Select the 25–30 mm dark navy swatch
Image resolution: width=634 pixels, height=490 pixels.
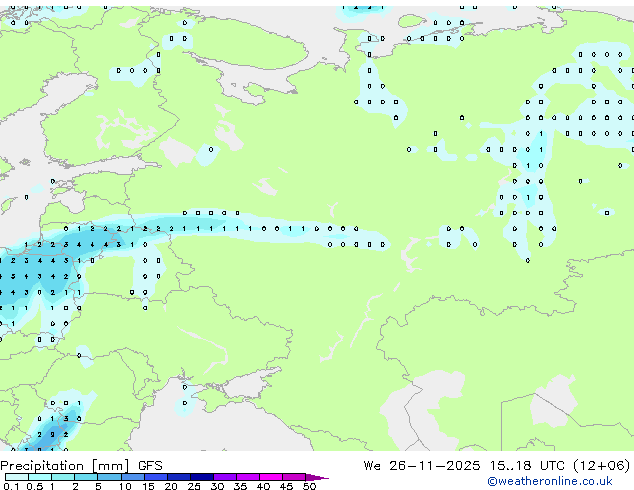201,477
